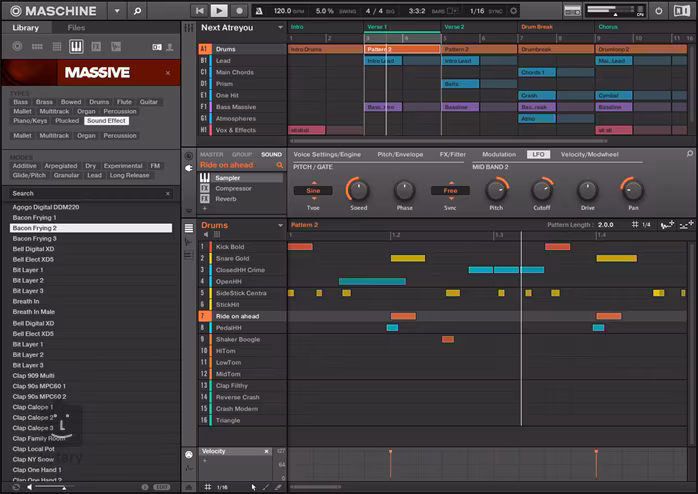Click the Pattern Length 2.0.0 value

pyautogui.click(x=605, y=225)
